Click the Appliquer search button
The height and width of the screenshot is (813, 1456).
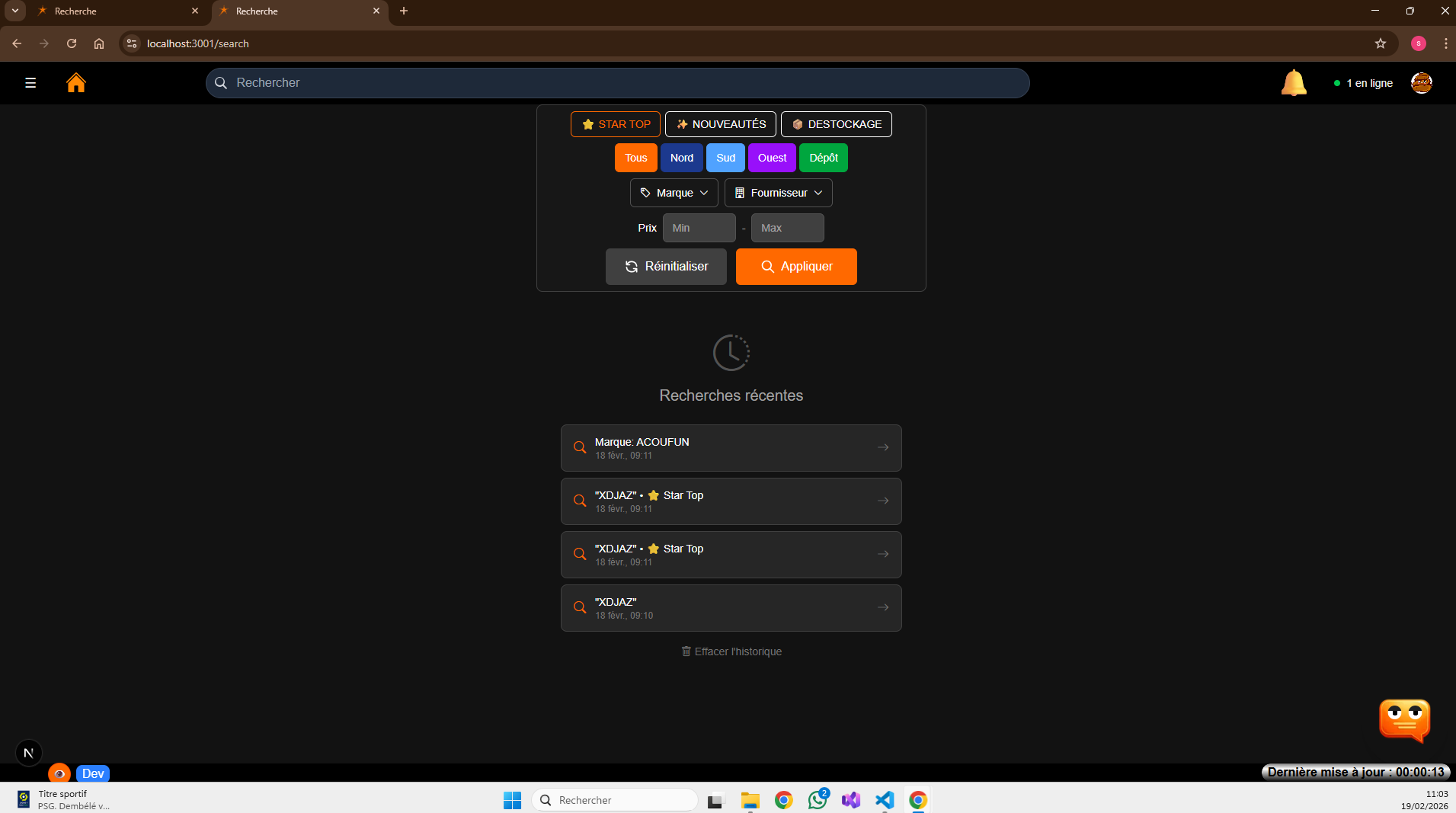(x=795, y=267)
